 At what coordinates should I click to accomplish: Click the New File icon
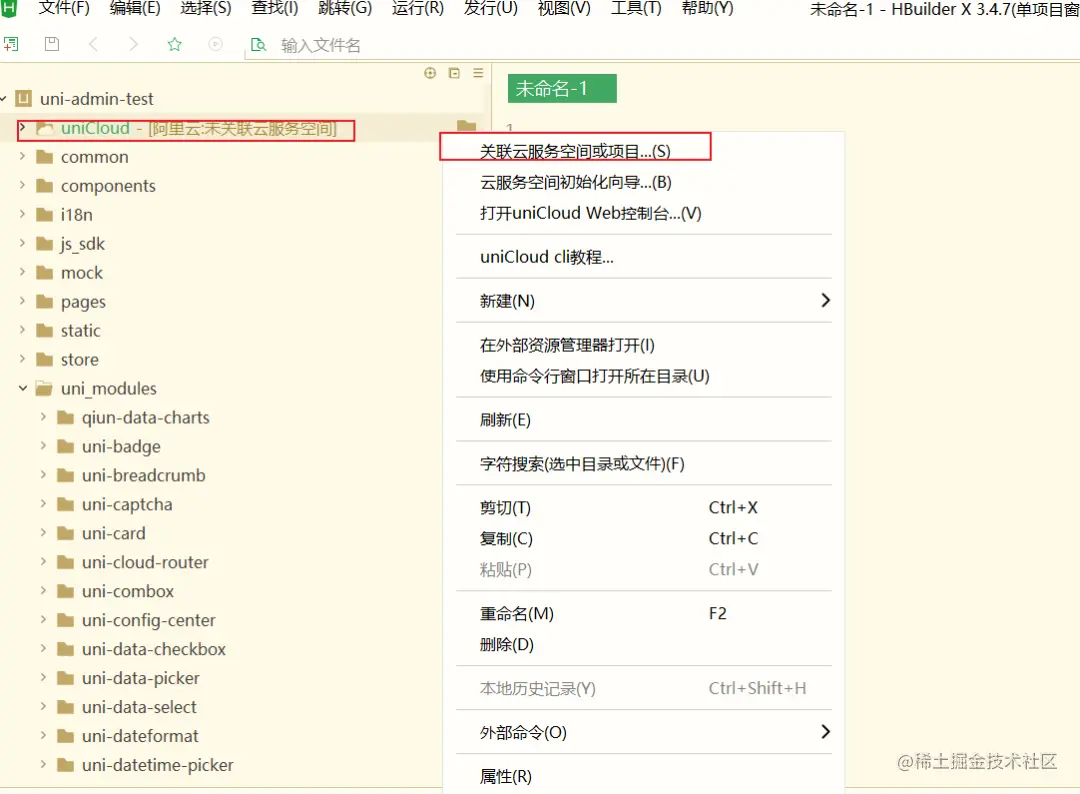13,44
